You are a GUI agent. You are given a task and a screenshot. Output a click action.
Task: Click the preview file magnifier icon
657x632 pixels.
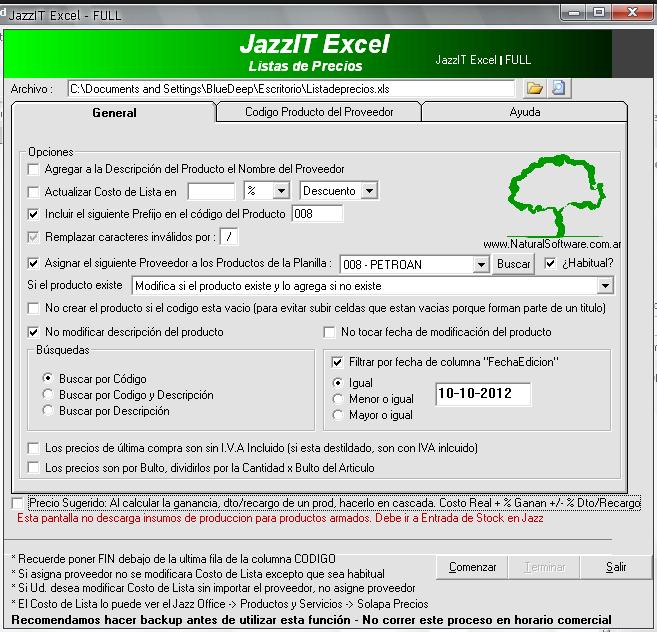(x=559, y=88)
